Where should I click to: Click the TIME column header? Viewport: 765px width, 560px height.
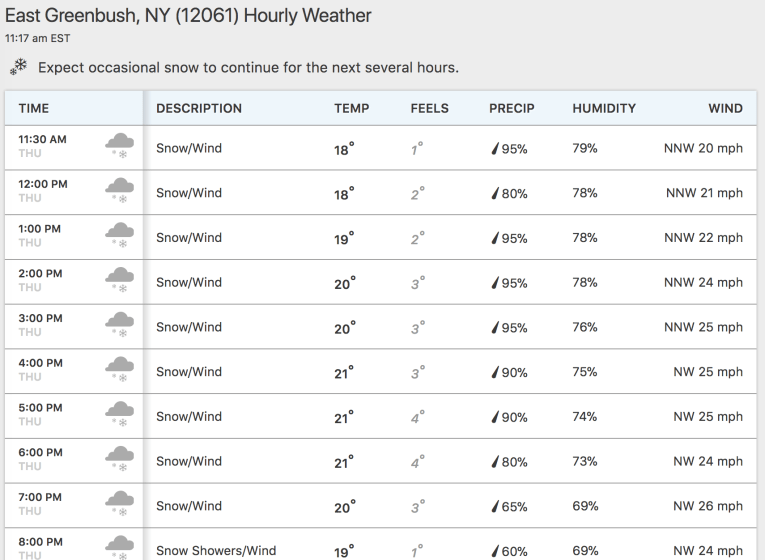[33, 108]
